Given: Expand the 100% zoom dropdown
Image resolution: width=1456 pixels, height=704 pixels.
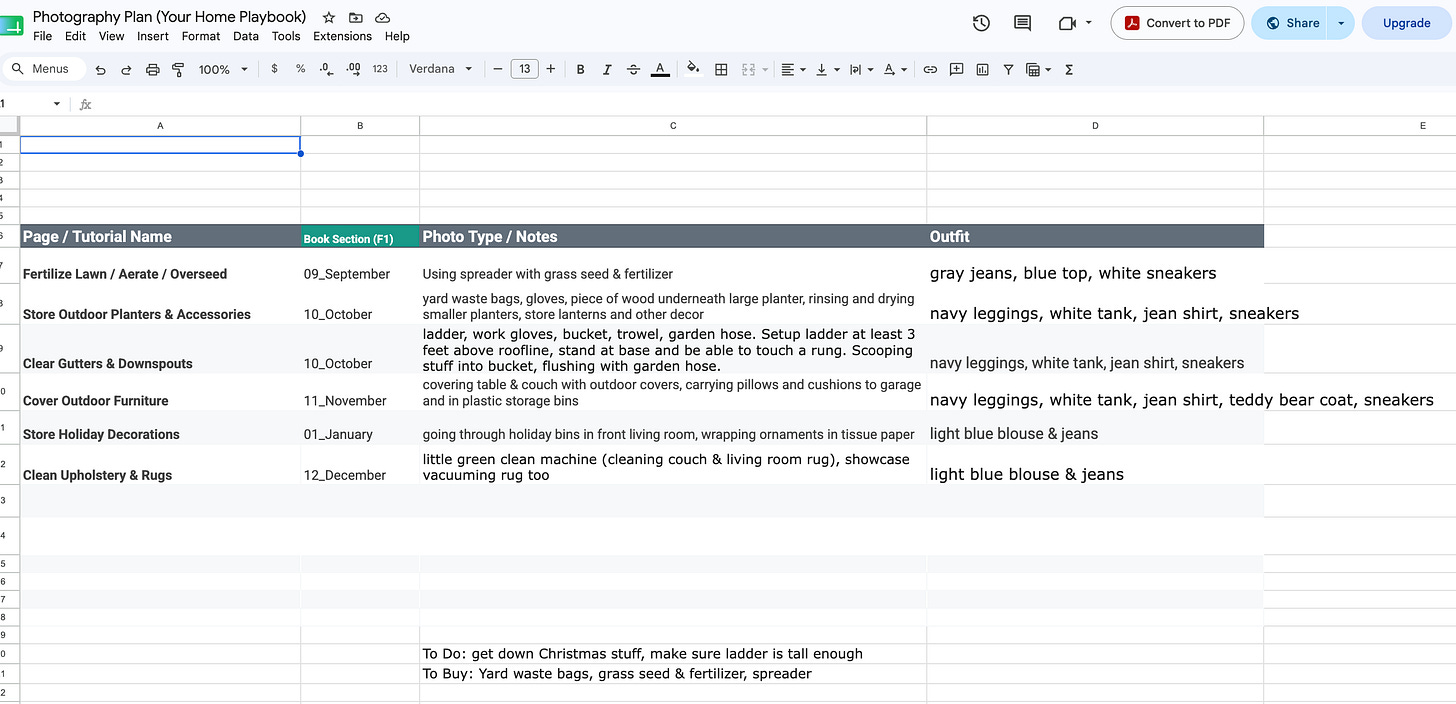Looking at the screenshot, I should click(222, 69).
